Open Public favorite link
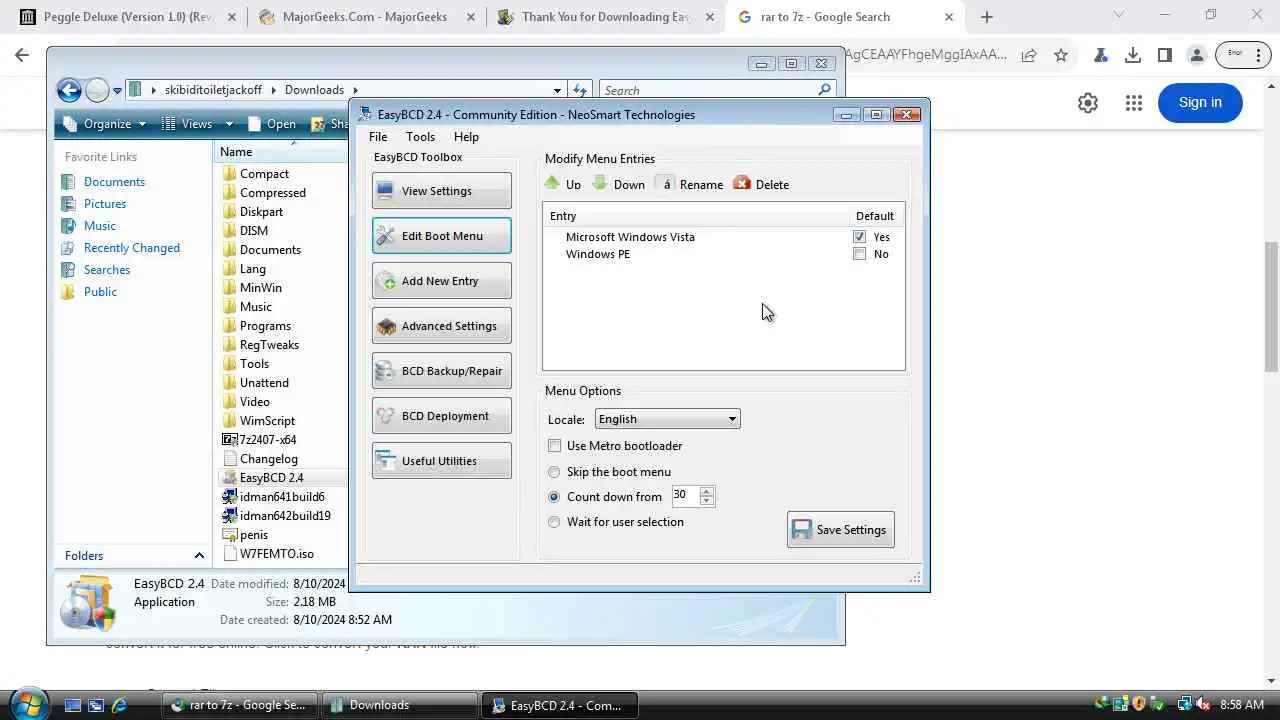 pos(100,292)
